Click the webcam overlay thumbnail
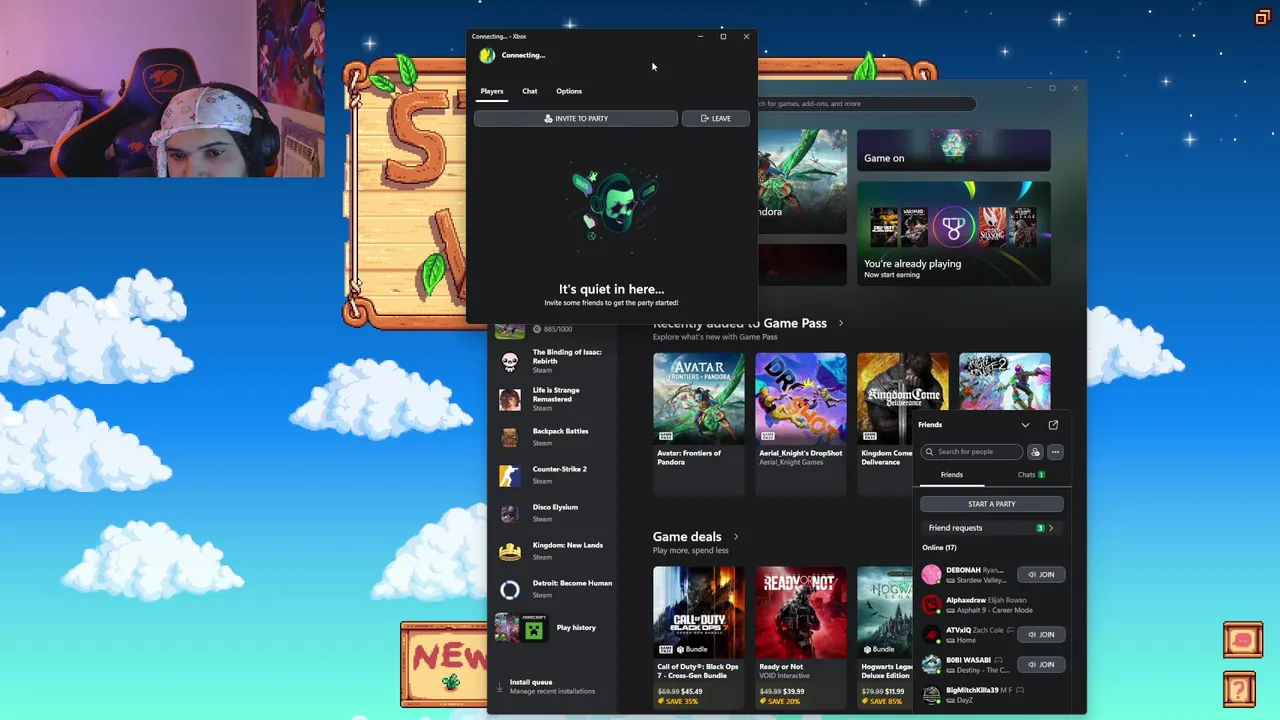This screenshot has width=1280, height=720. (x=162, y=89)
